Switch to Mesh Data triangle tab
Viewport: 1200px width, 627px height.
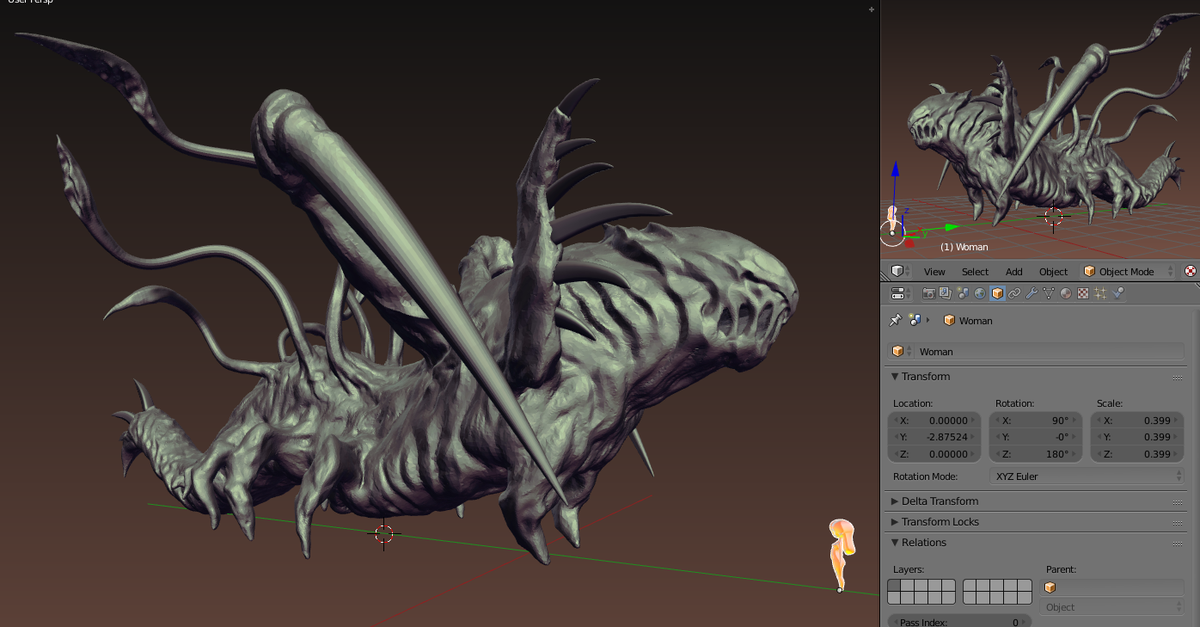click(1048, 294)
